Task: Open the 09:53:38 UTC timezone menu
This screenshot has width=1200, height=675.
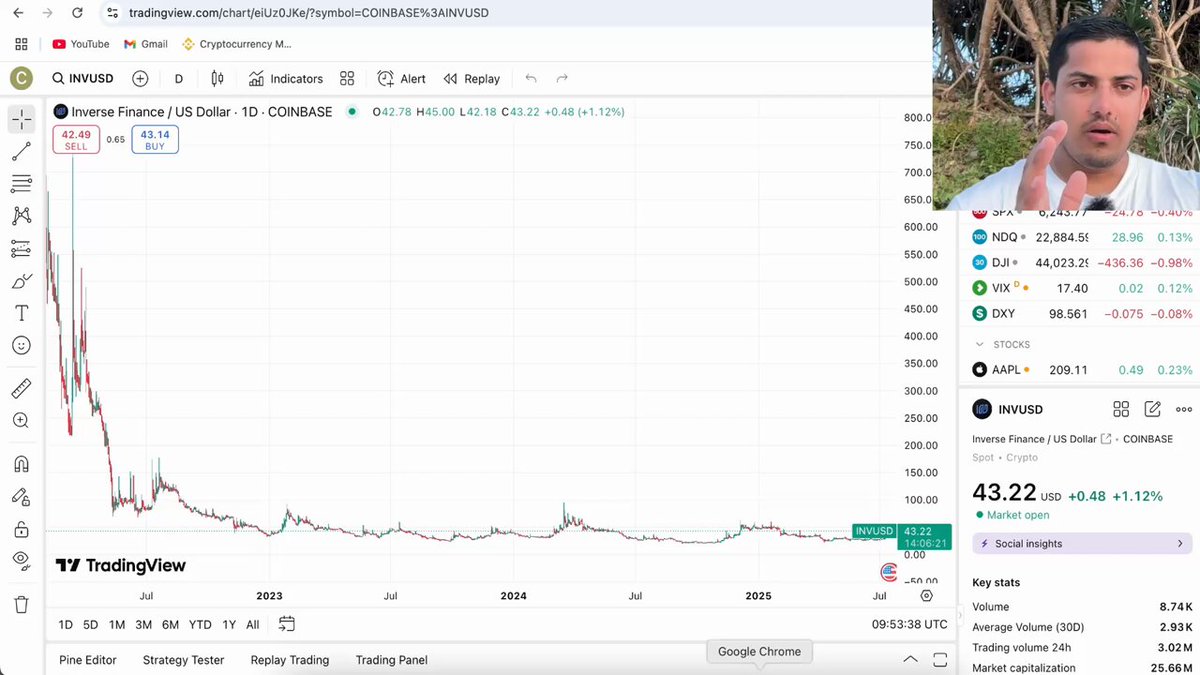Action: click(x=909, y=624)
